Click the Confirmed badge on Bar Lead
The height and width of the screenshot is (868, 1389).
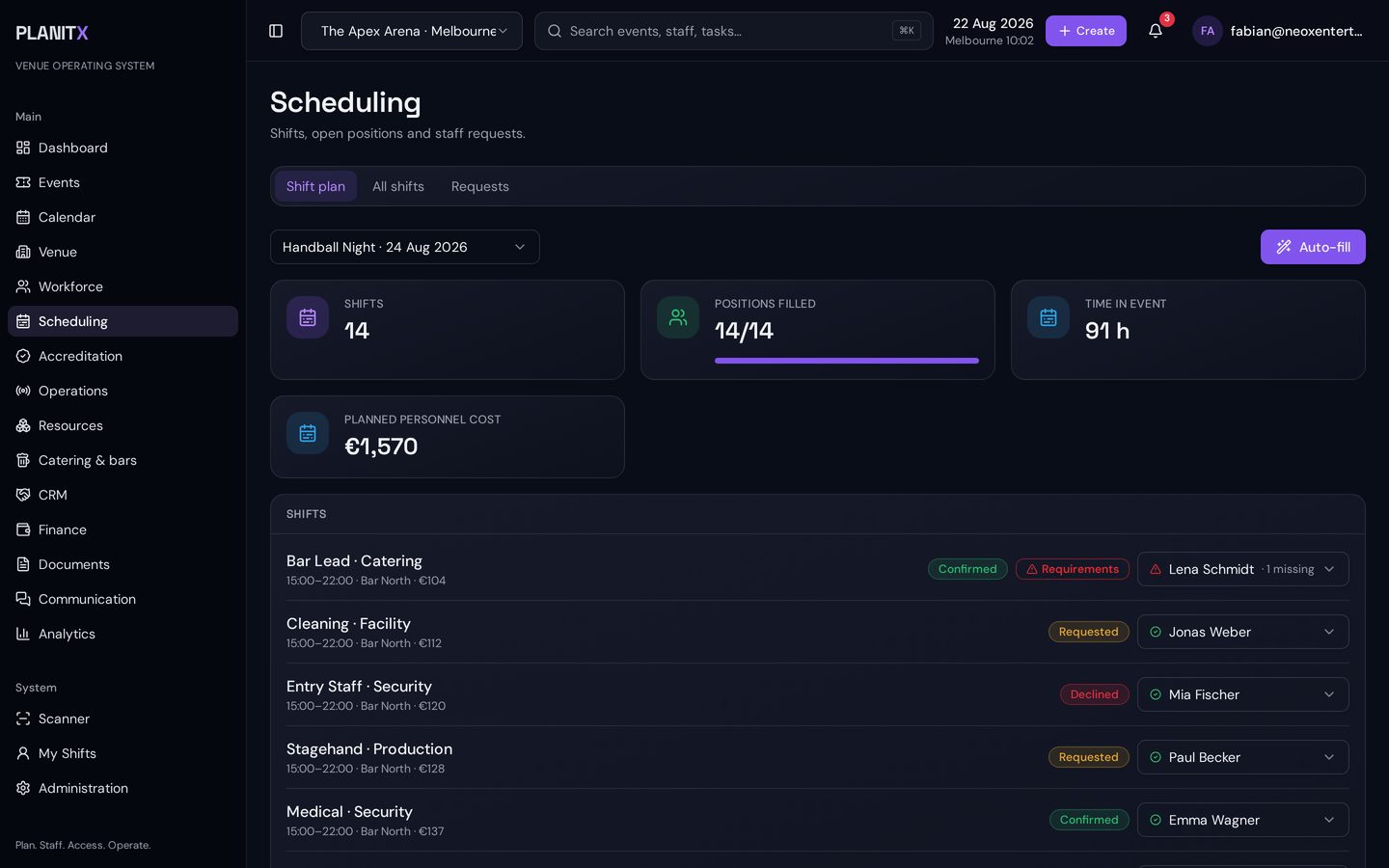coord(967,569)
